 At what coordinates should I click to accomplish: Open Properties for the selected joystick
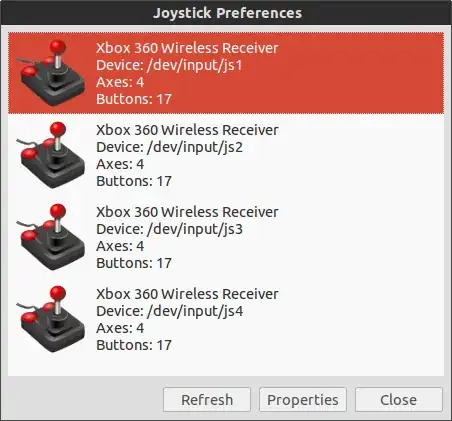pyautogui.click(x=303, y=400)
